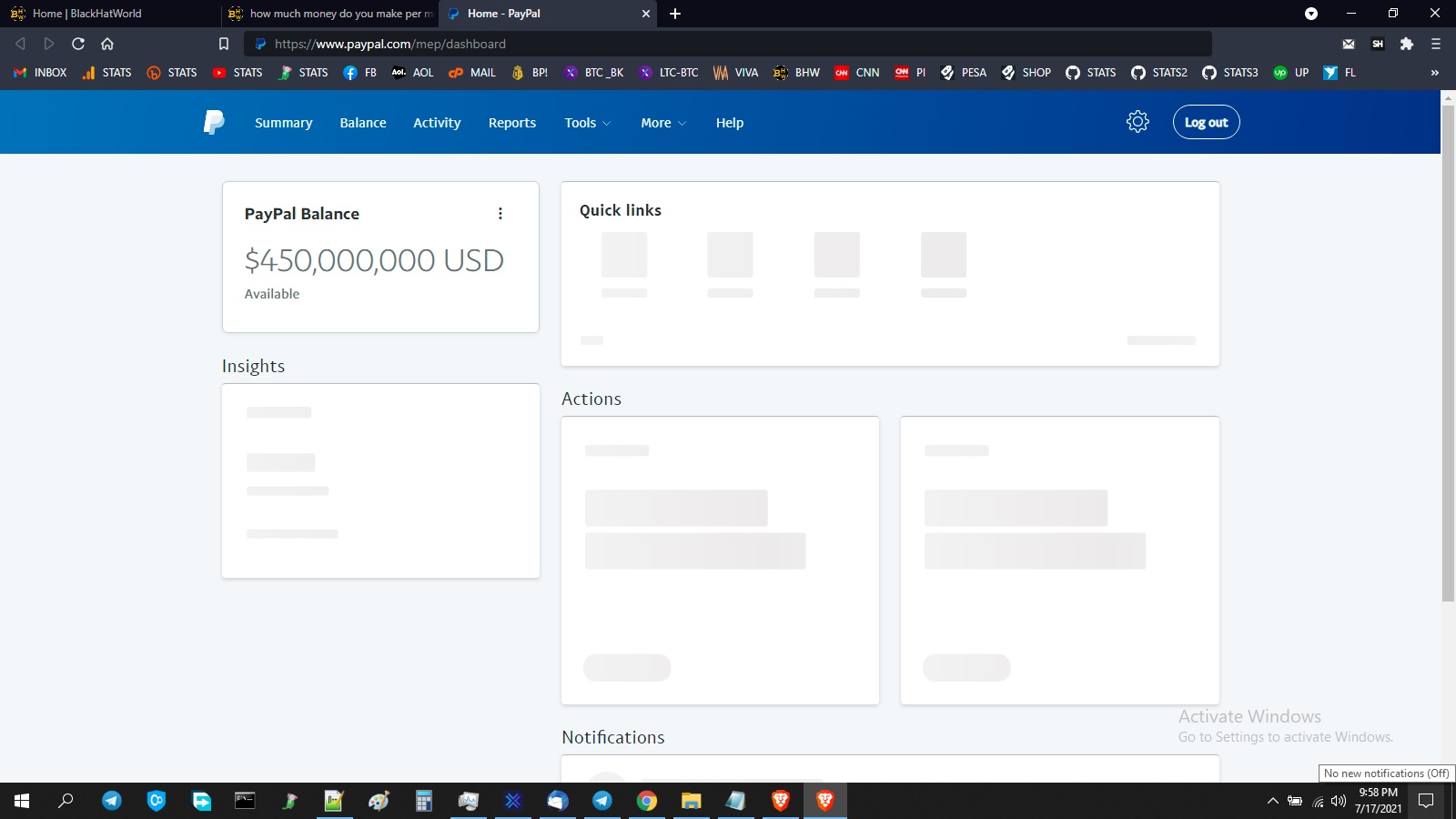Open the SH extension in browser toolbar

(x=1378, y=44)
